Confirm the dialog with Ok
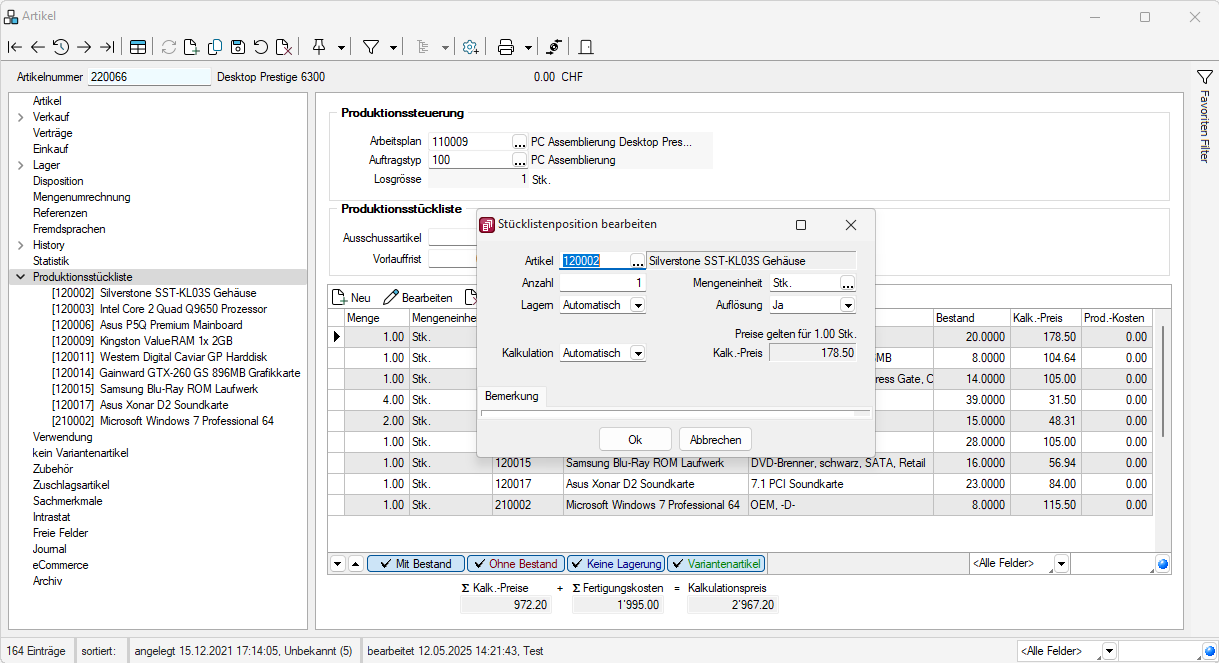The height and width of the screenshot is (663, 1219). point(635,439)
